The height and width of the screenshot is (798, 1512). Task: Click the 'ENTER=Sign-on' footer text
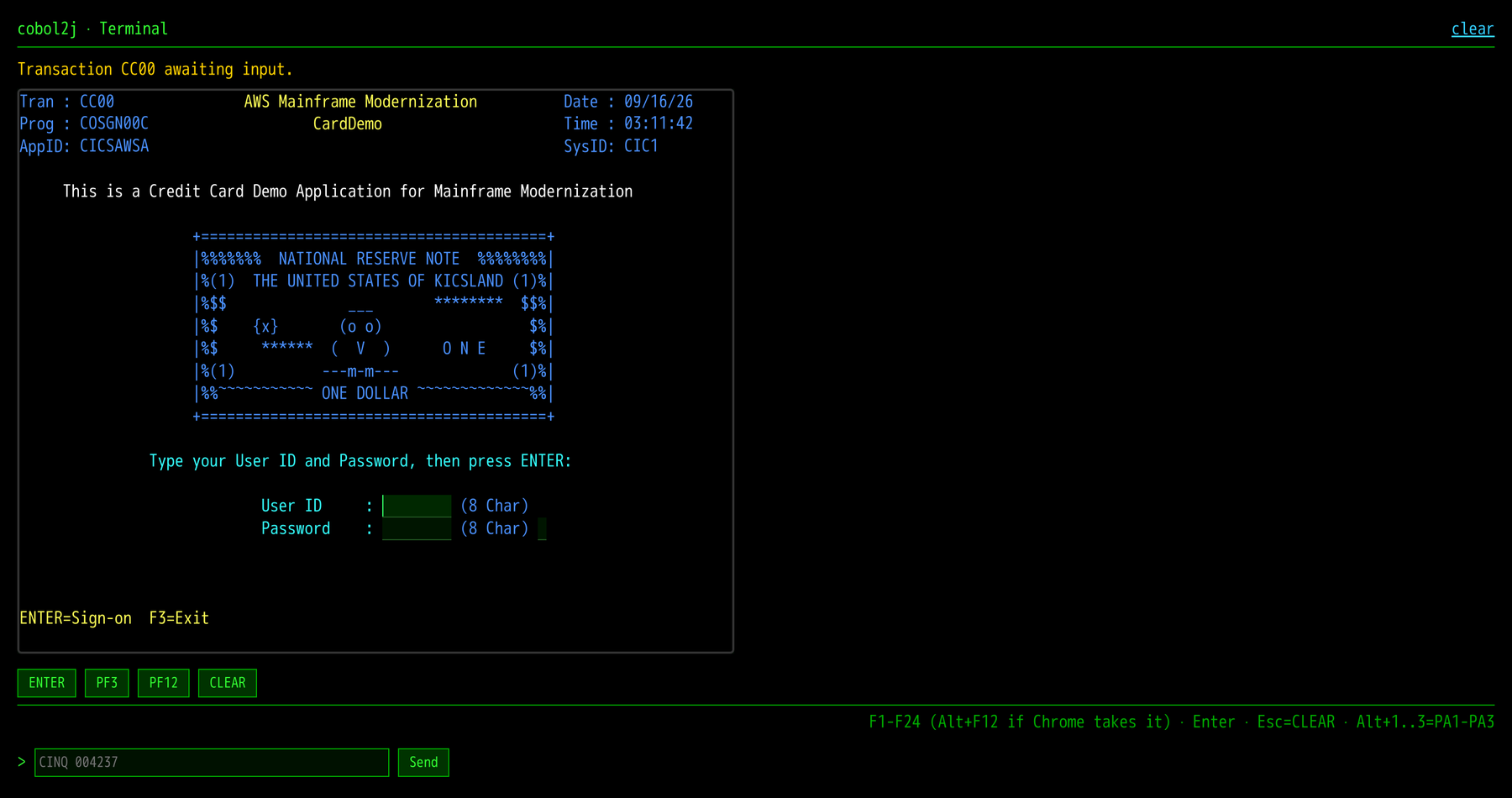click(76, 618)
